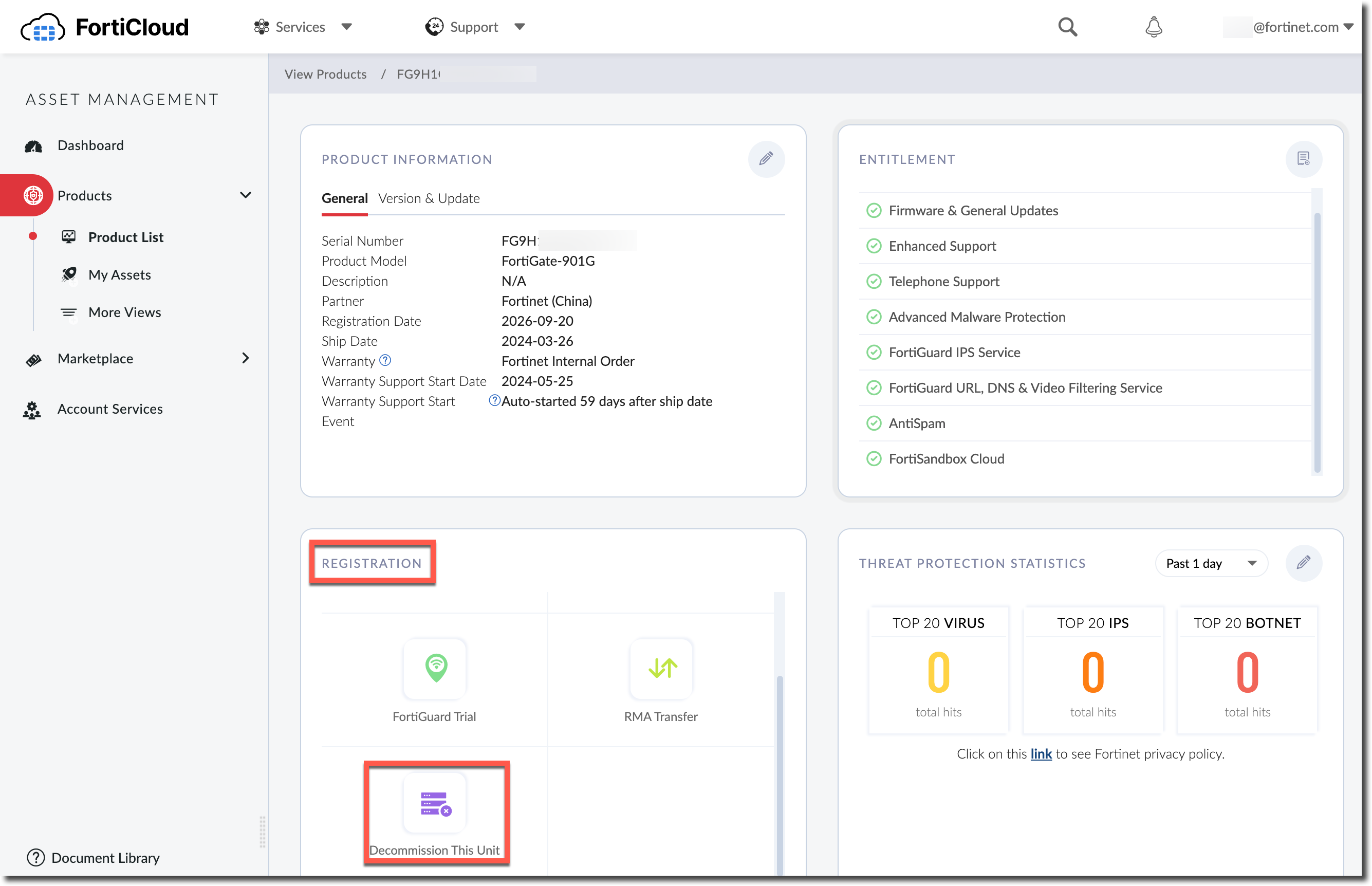Viewport: 1372px width, 886px height.
Task: Expand the Services dropdown menu
Action: pyautogui.click(x=303, y=27)
